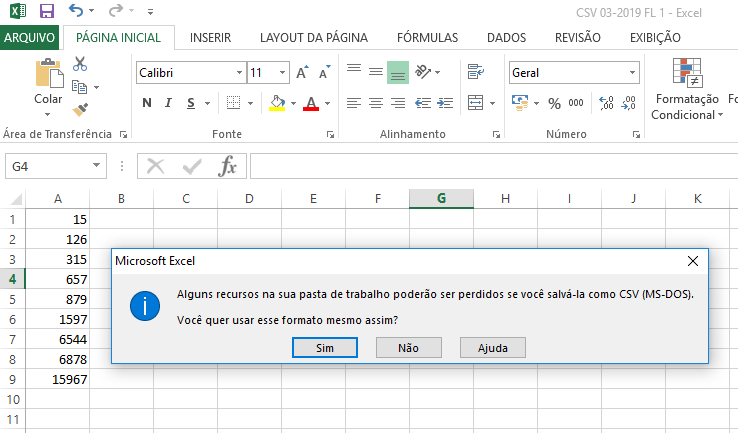The width and height of the screenshot is (738, 433).
Task: Open the Fonte dialog launcher
Action: (330, 135)
